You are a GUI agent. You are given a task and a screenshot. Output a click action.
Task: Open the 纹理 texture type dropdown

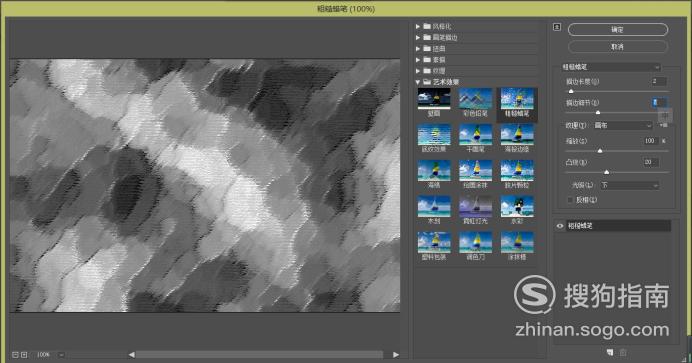pyautogui.click(x=622, y=125)
